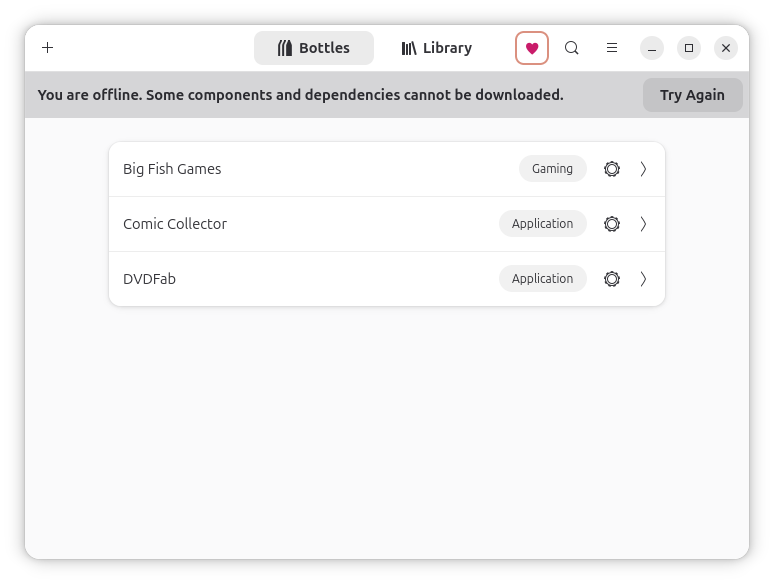Expand Big Fish Games chevron arrow
Screen dimensions: 774x584
[x=643, y=169]
